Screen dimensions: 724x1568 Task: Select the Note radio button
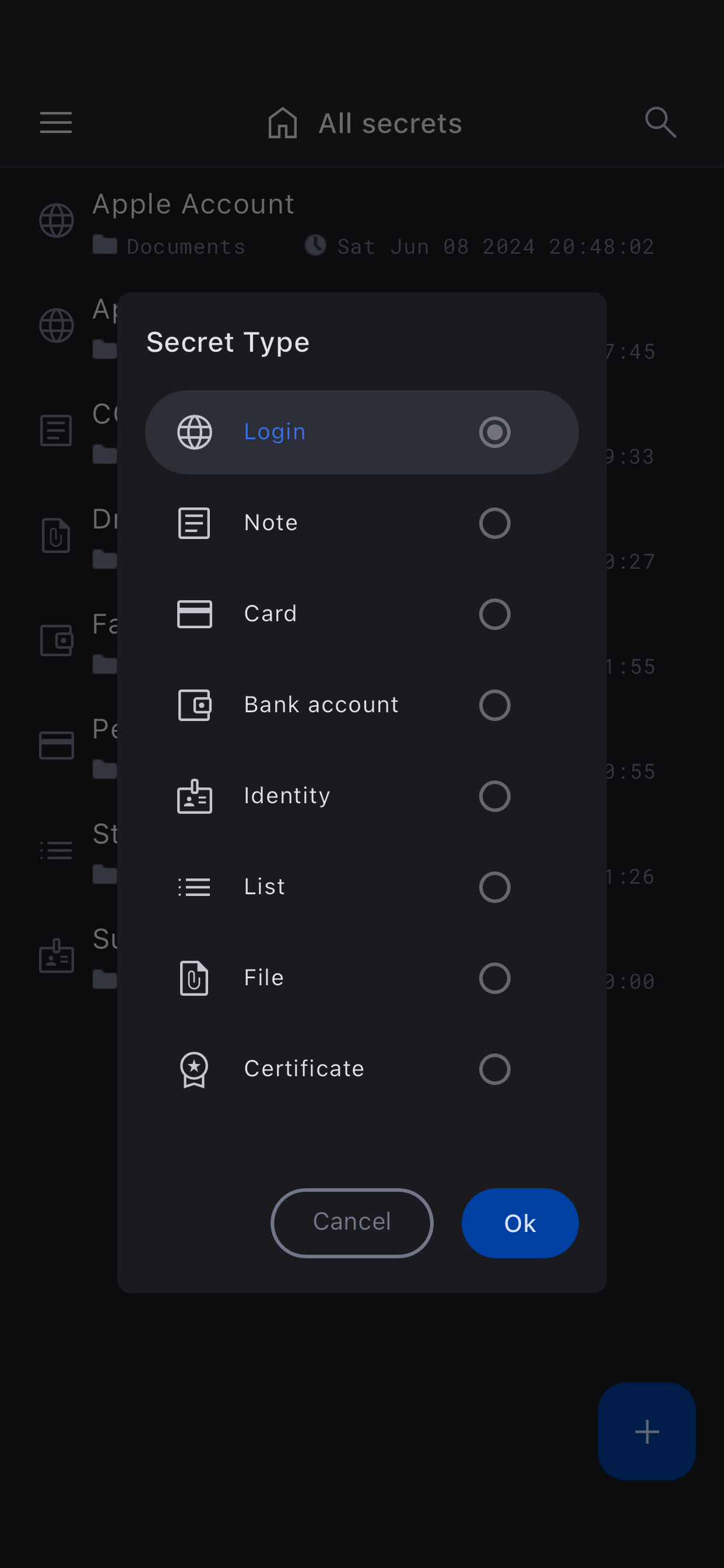pos(495,523)
